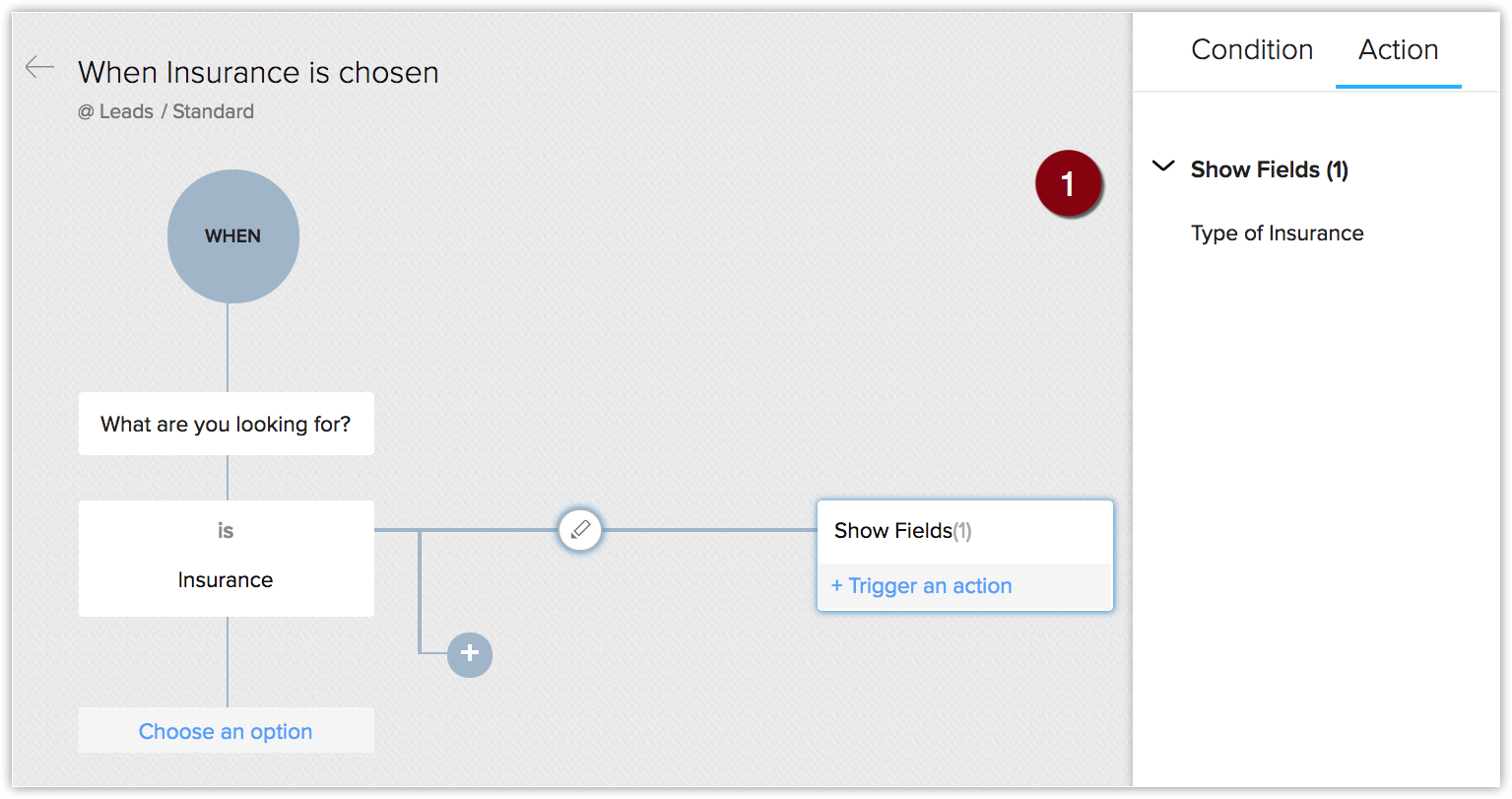Image resolution: width=1512 pixels, height=799 pixels.
Task: Click the rule title When Insurance is chosen
Action: 258,73
